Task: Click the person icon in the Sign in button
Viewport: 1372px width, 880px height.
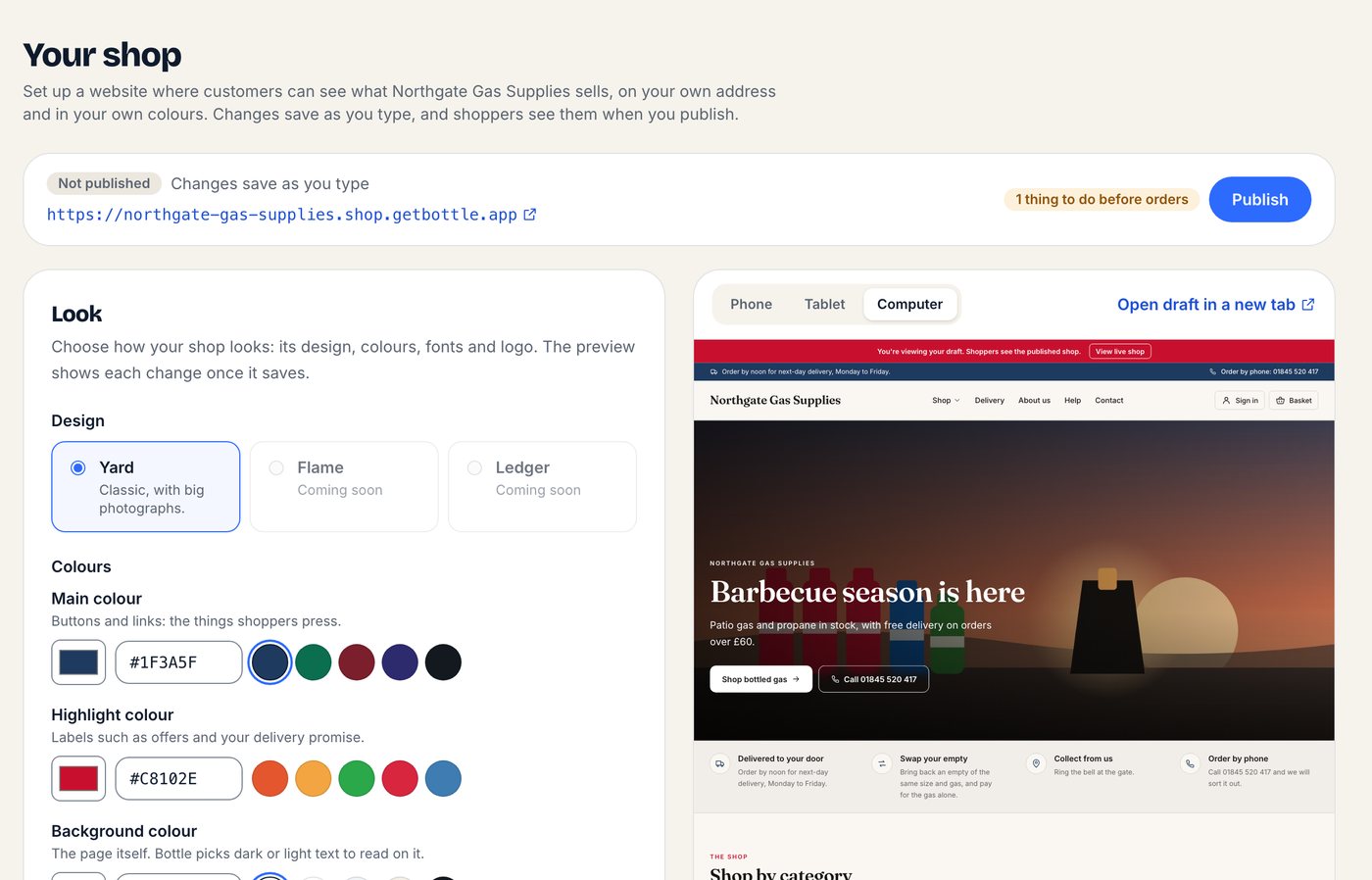Action: (1226, 400)
